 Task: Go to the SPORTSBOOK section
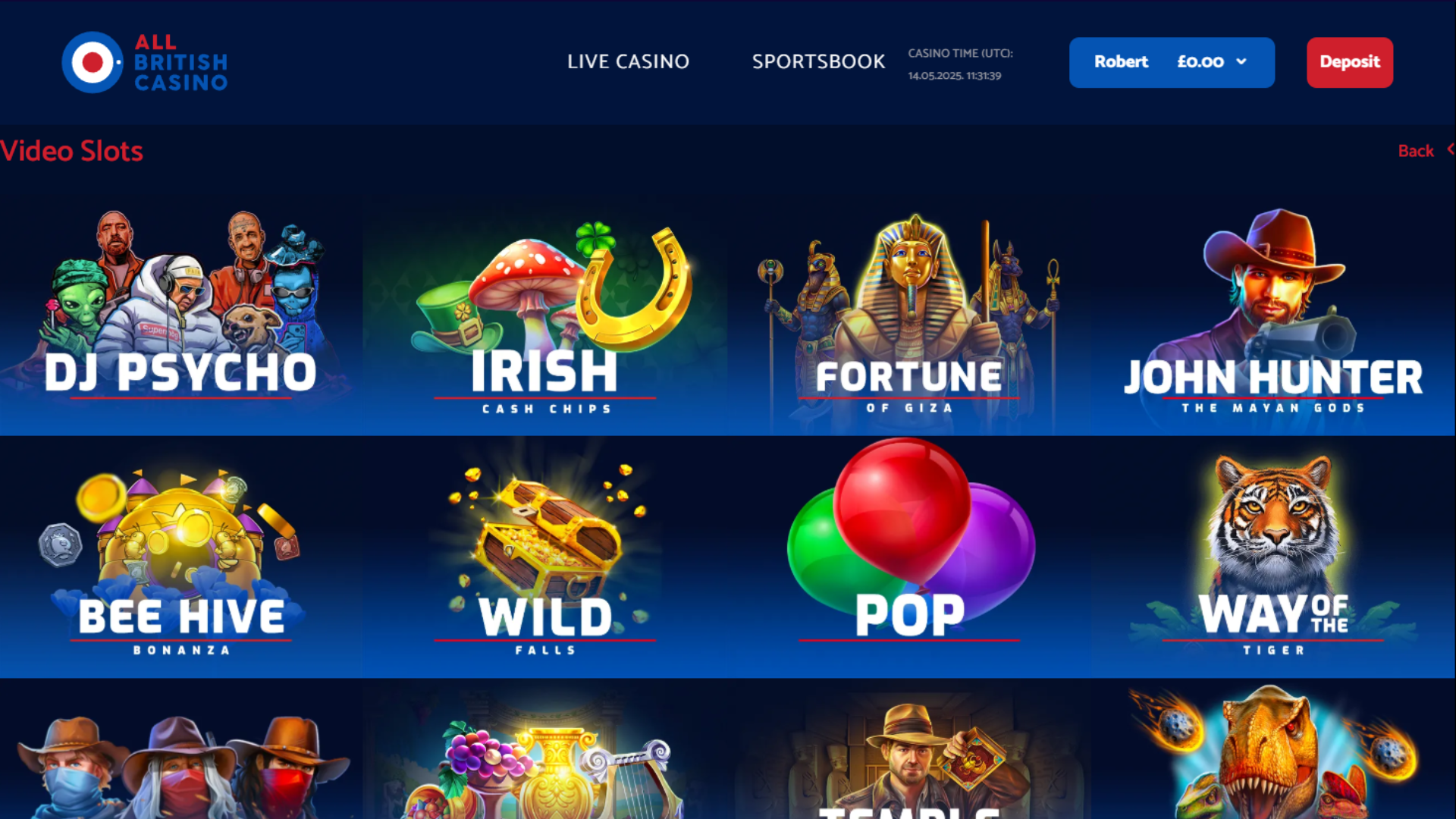[x=818, y=61]
